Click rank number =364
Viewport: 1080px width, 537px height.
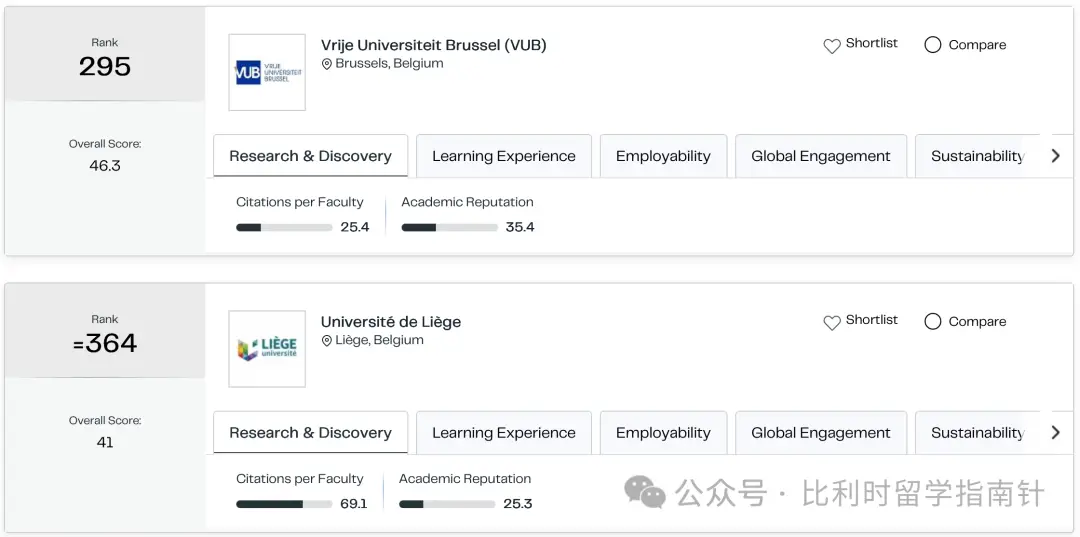click(x=105, y=344)
